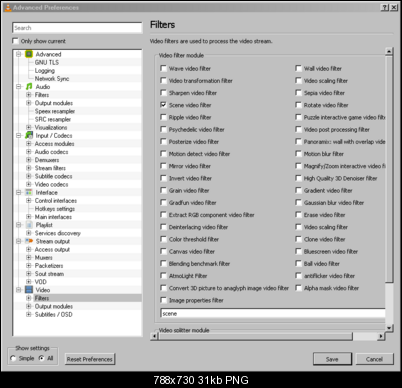The image size is (402, 388).
Task: Click the filter text field containing scene
Action: click(x=273, y=313)
